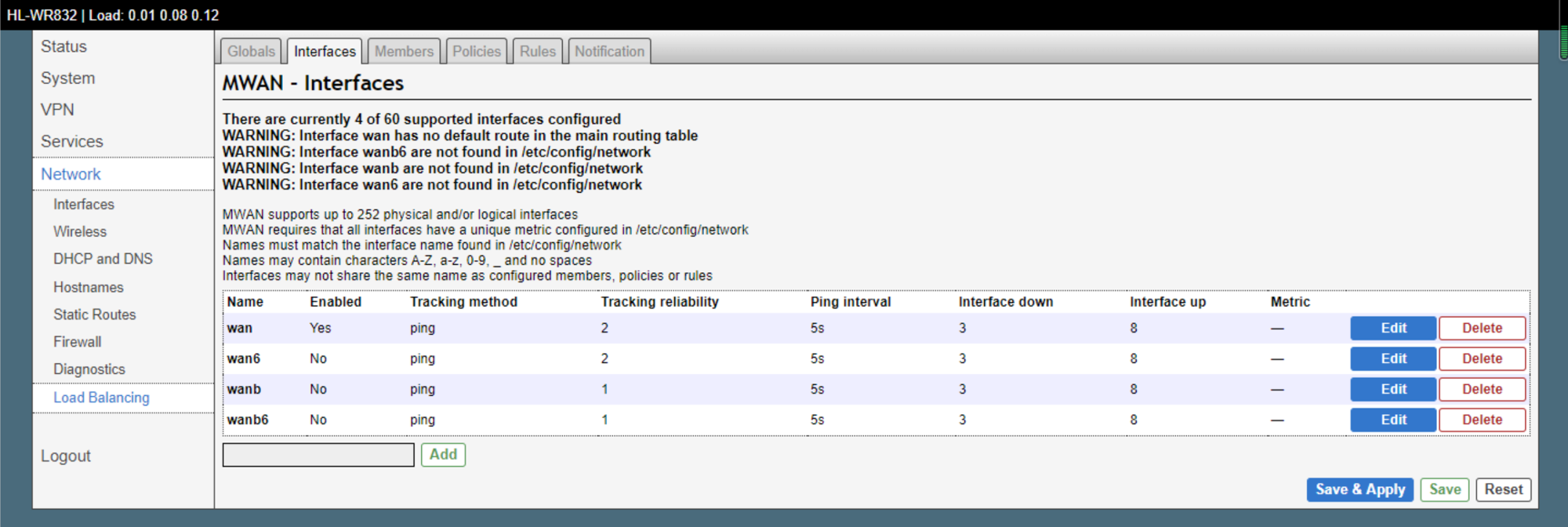Delete the wan6 interface
The width and height of the screenshot is (1568, 527).
click(x=1482, y=358)
